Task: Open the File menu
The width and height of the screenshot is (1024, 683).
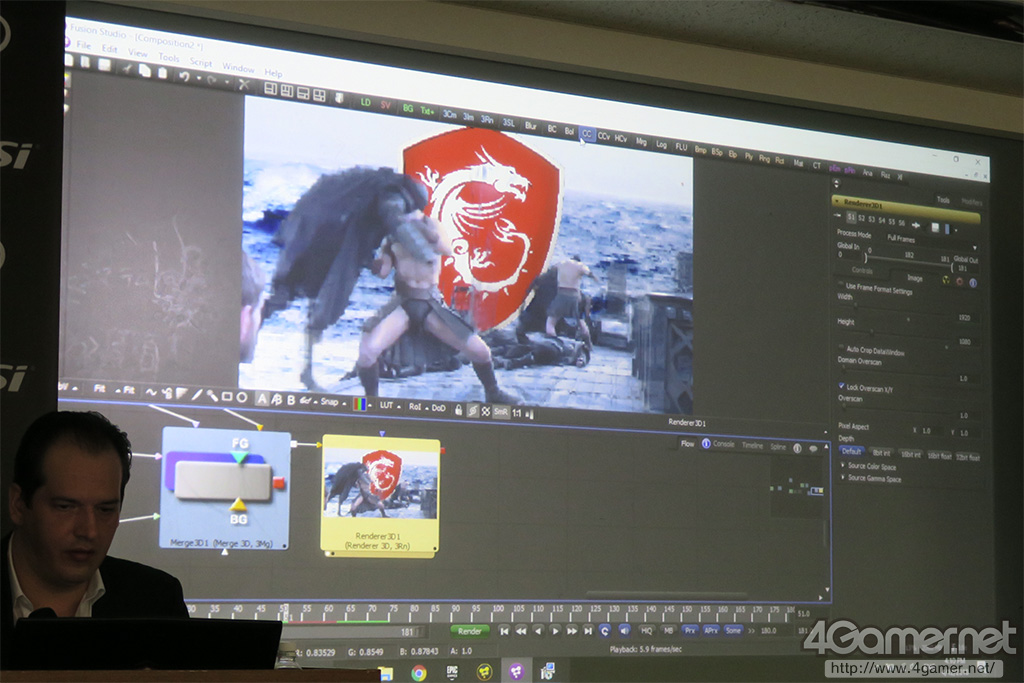Action: (x=84, y=45)
